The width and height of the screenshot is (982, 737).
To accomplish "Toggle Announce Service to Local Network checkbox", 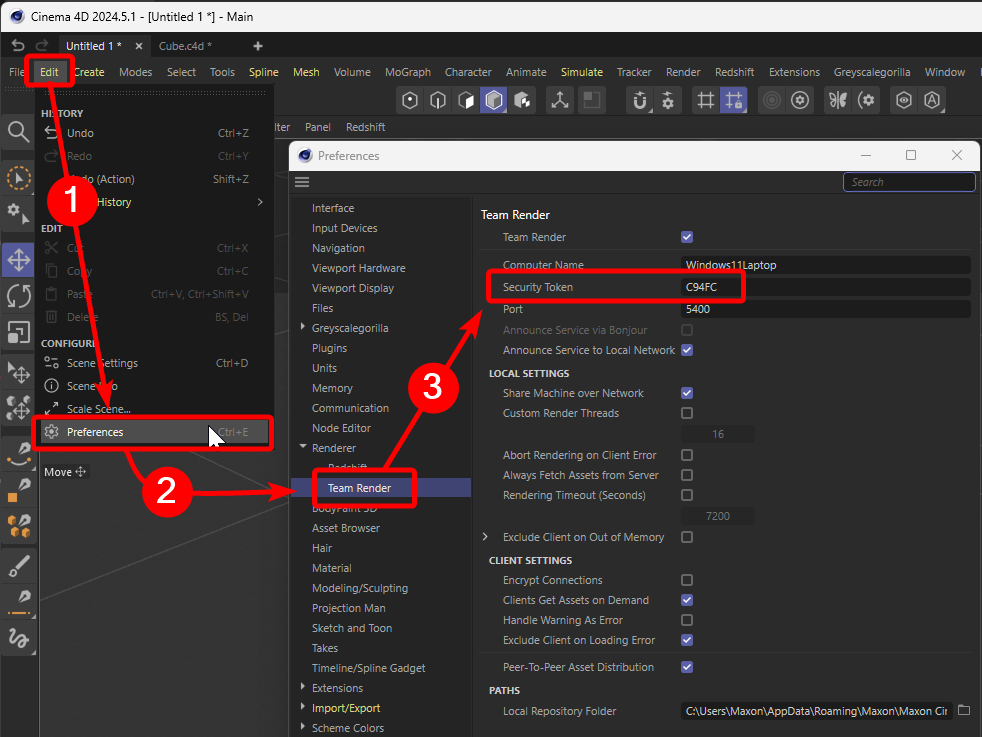I will pyautogui.click(x=687, y=350).
